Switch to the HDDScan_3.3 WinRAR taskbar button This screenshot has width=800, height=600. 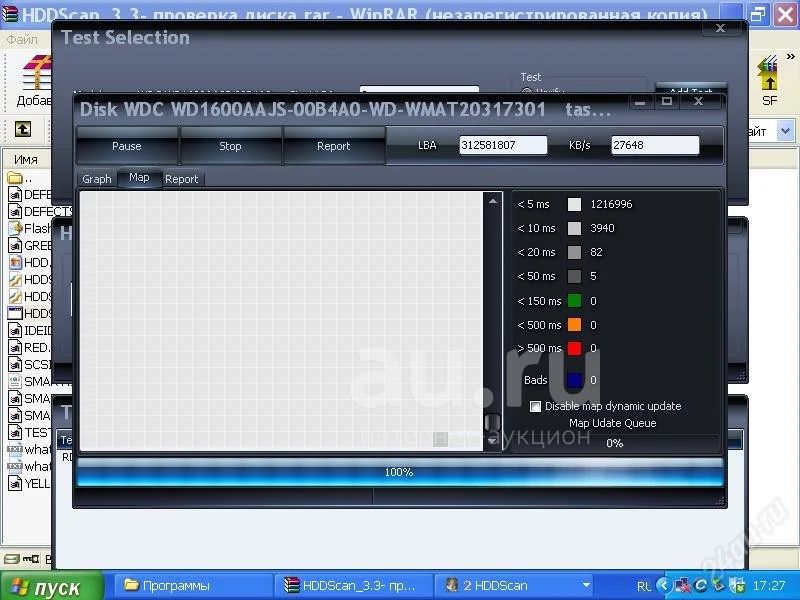pos(354,585)
